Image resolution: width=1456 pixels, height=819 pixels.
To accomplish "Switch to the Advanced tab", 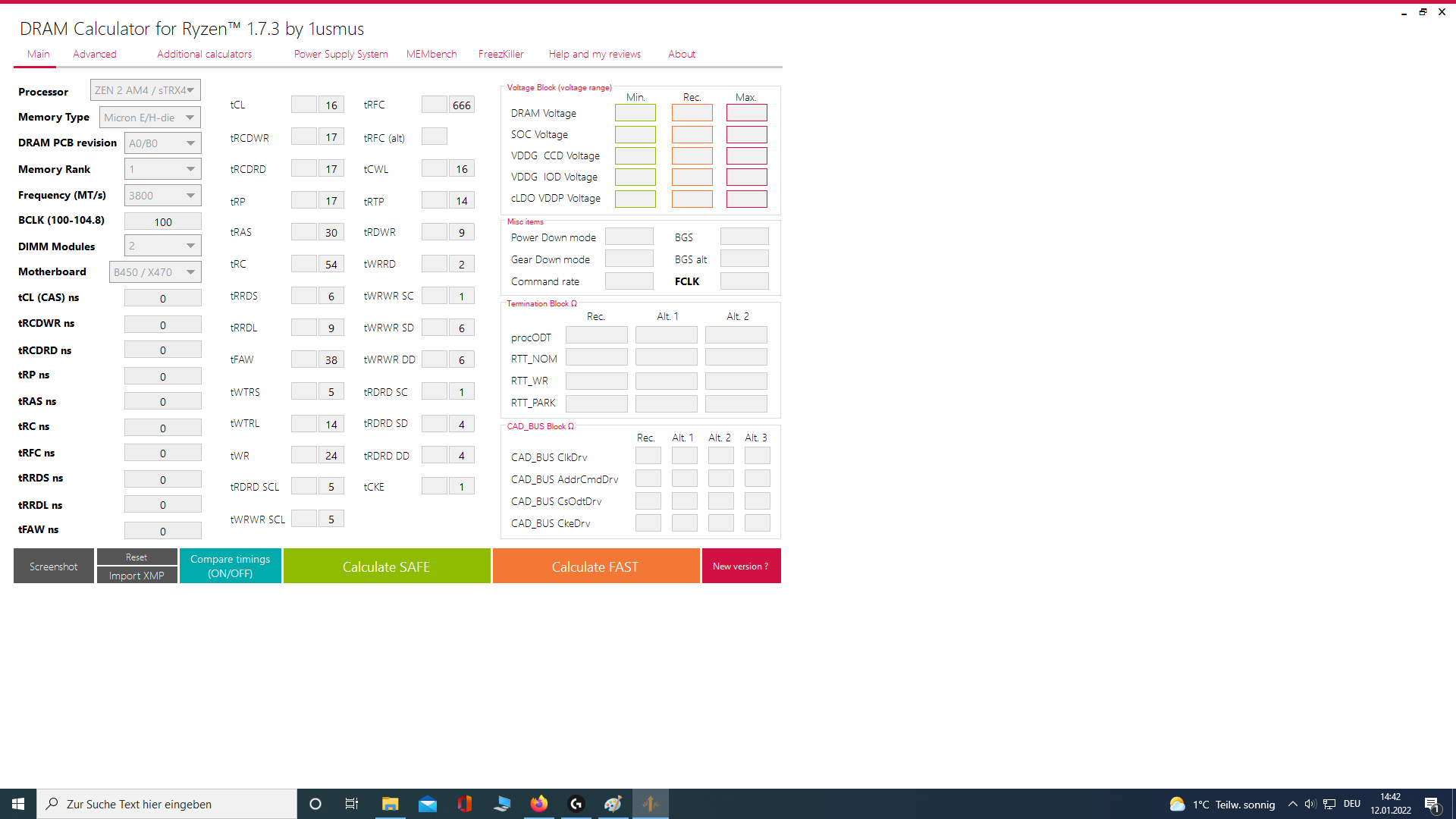I will (x=95, y=54).
